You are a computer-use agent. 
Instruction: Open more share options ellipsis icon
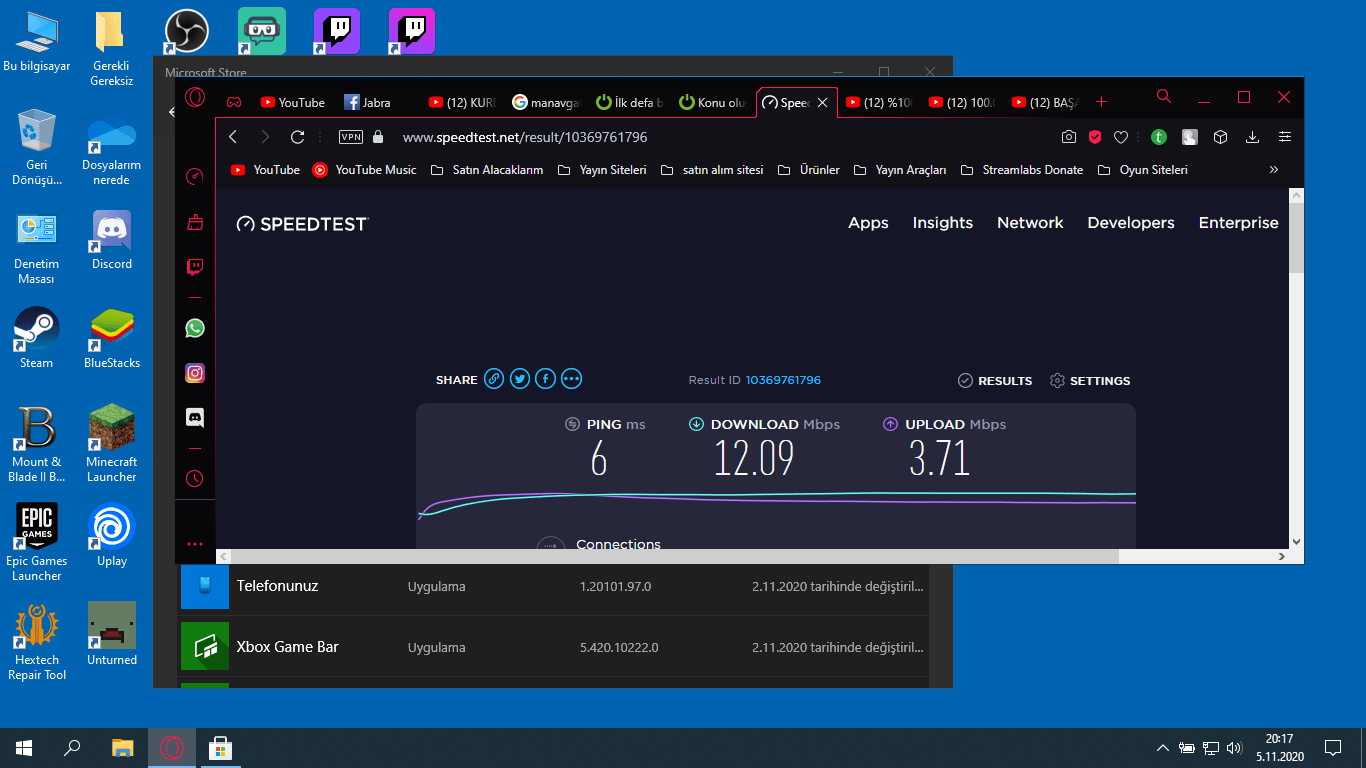[571, 379]
